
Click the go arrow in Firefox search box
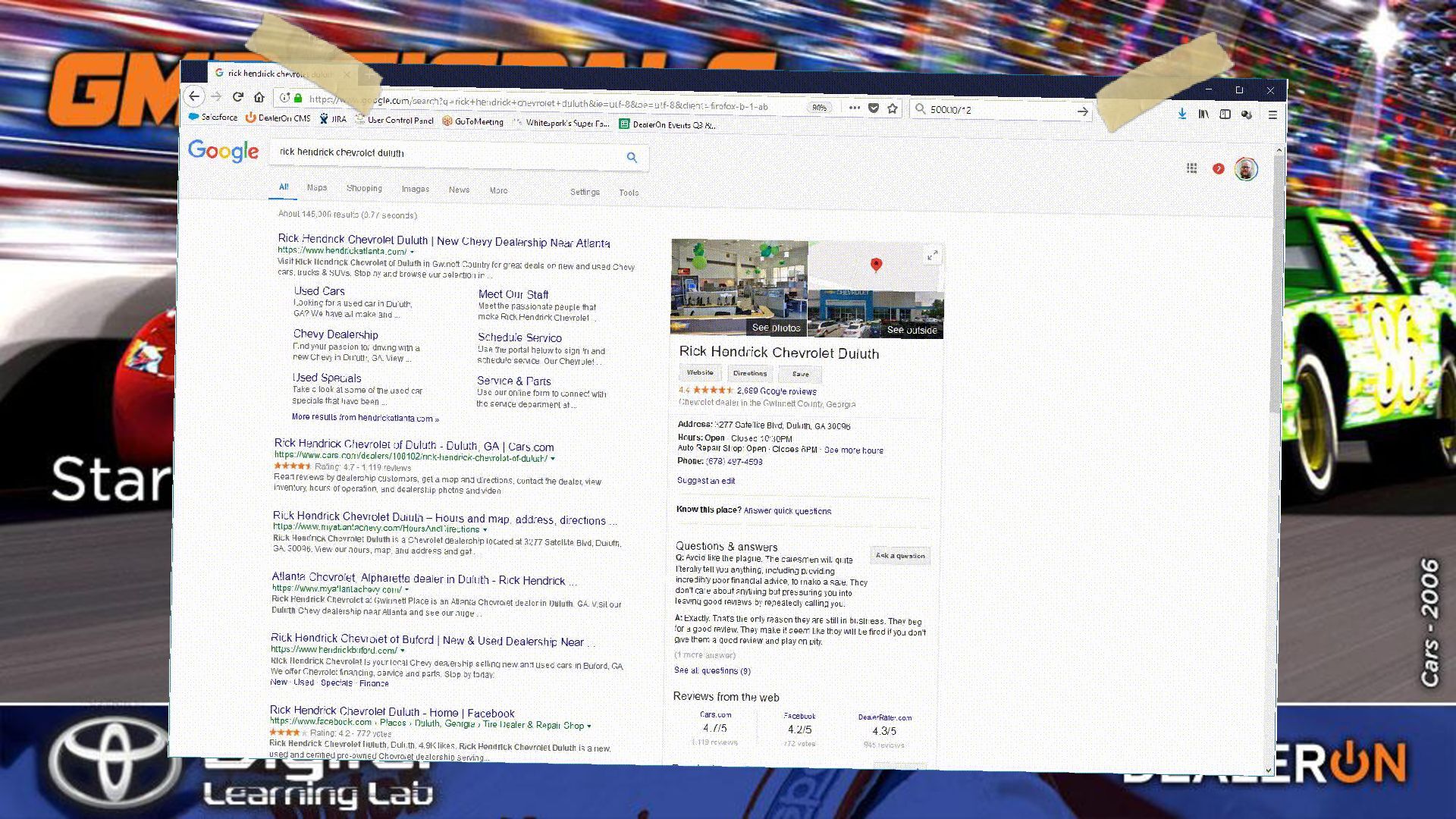coord(1083,111)
